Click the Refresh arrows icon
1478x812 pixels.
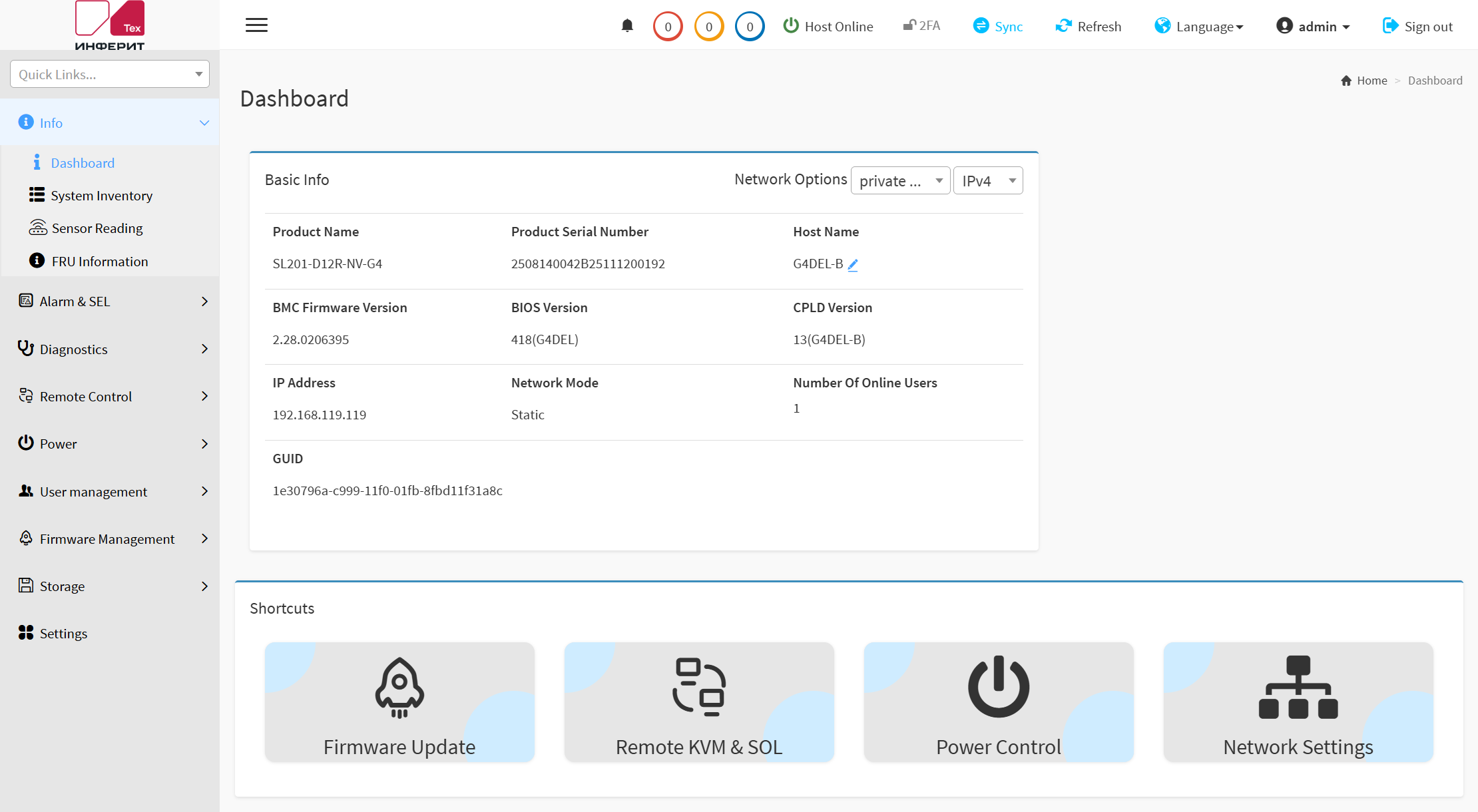1064,25
